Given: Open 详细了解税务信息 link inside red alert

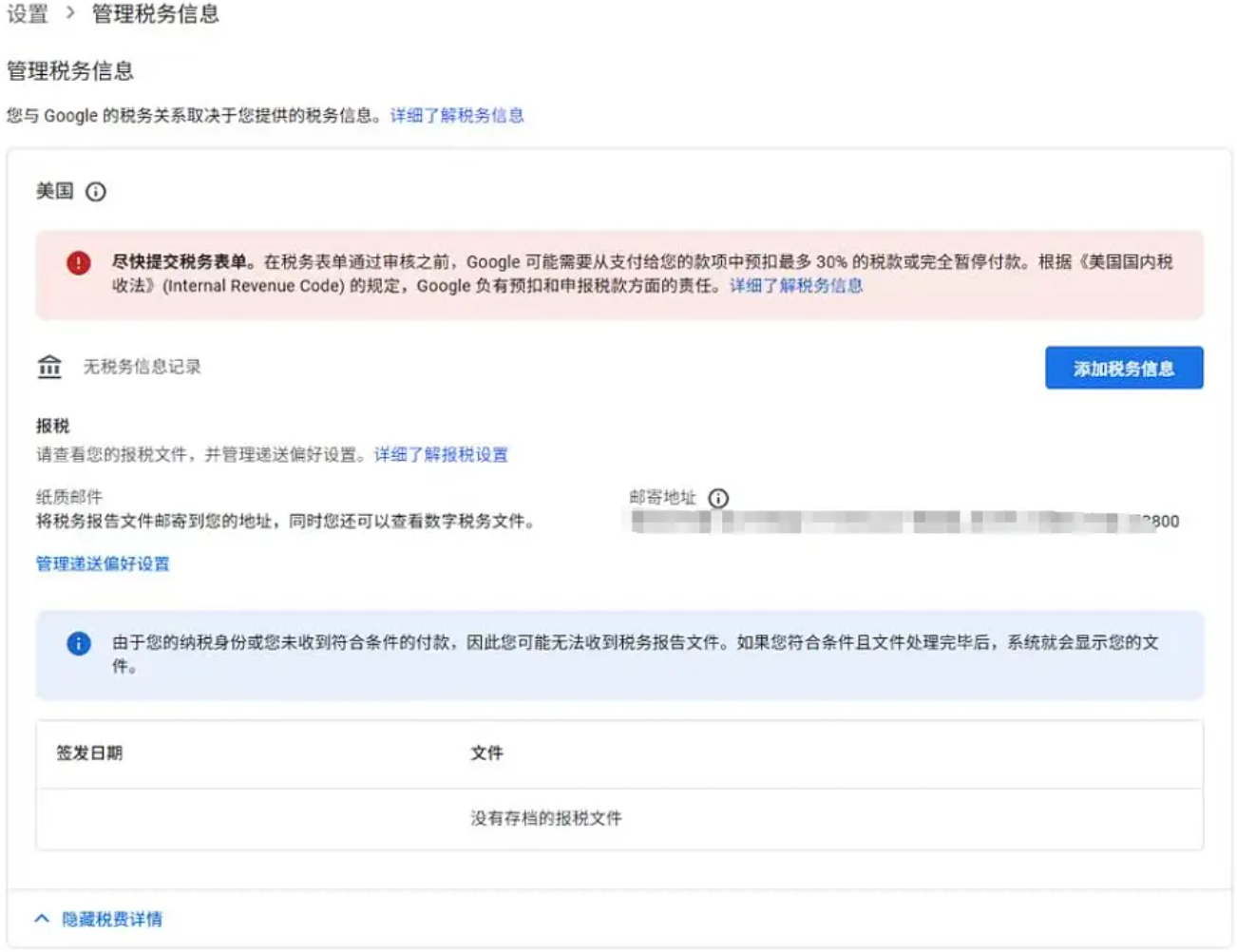Looking at the screenshot, I should [x=795, y=286].
